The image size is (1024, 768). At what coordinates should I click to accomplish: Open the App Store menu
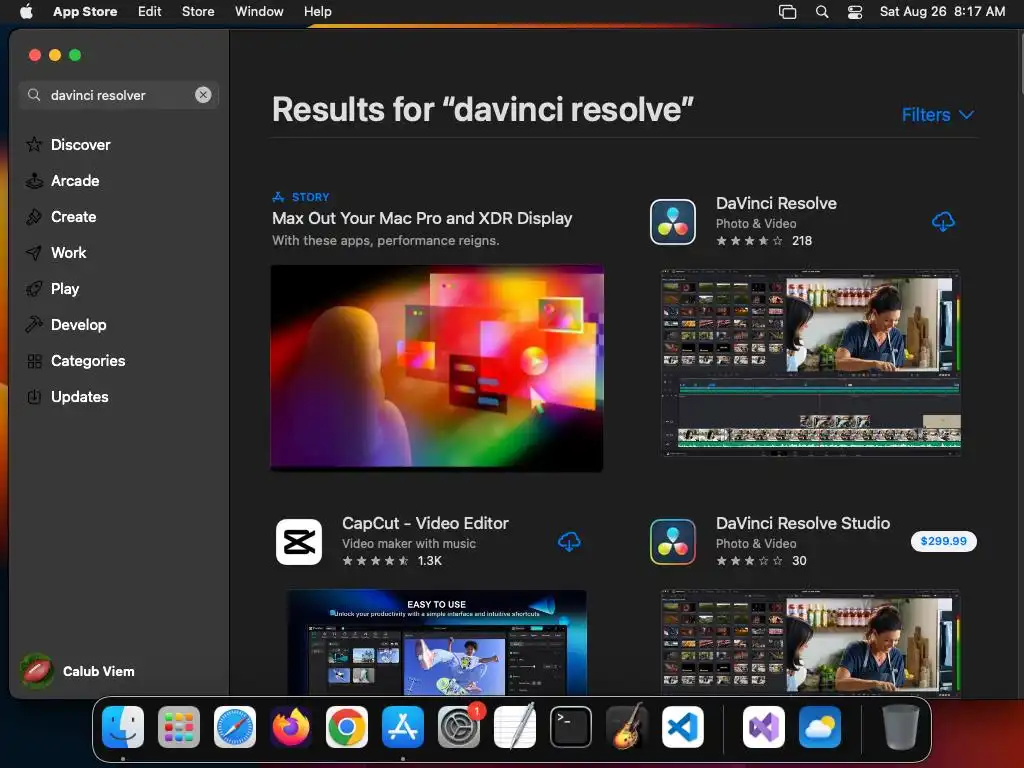(85, 11)
